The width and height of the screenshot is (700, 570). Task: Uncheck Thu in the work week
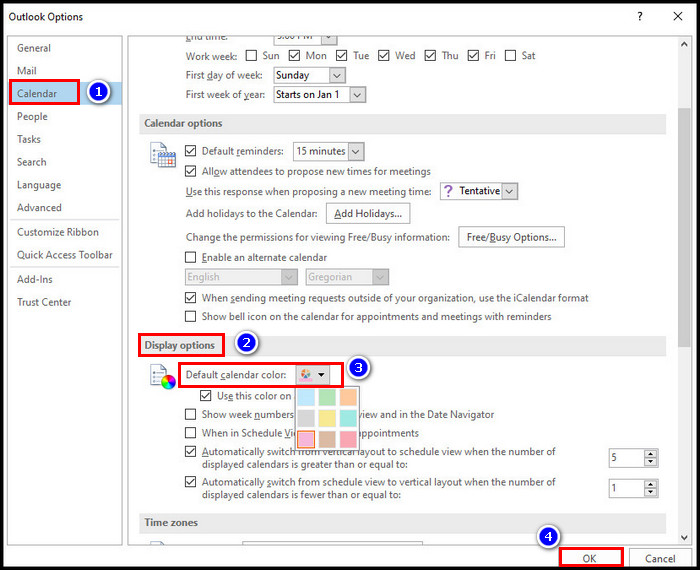[430, 56]
